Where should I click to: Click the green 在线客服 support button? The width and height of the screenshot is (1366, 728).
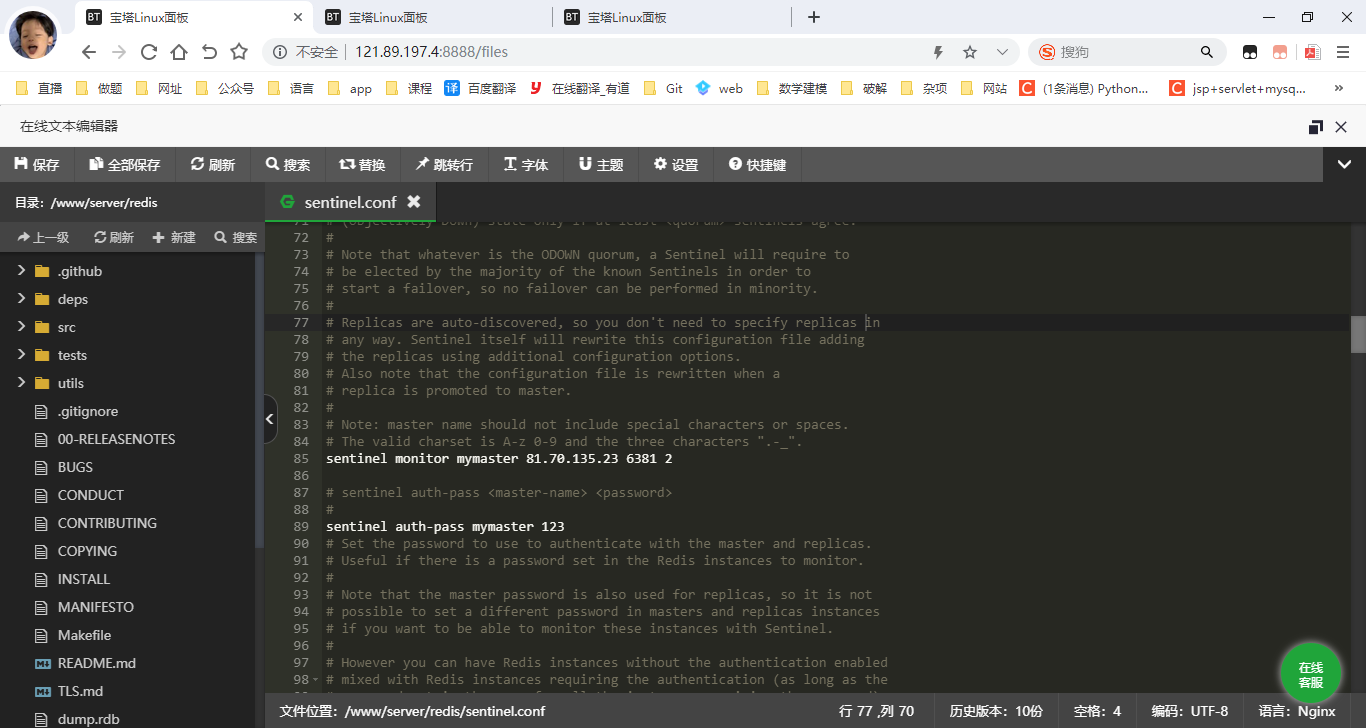pos(1310,675)
